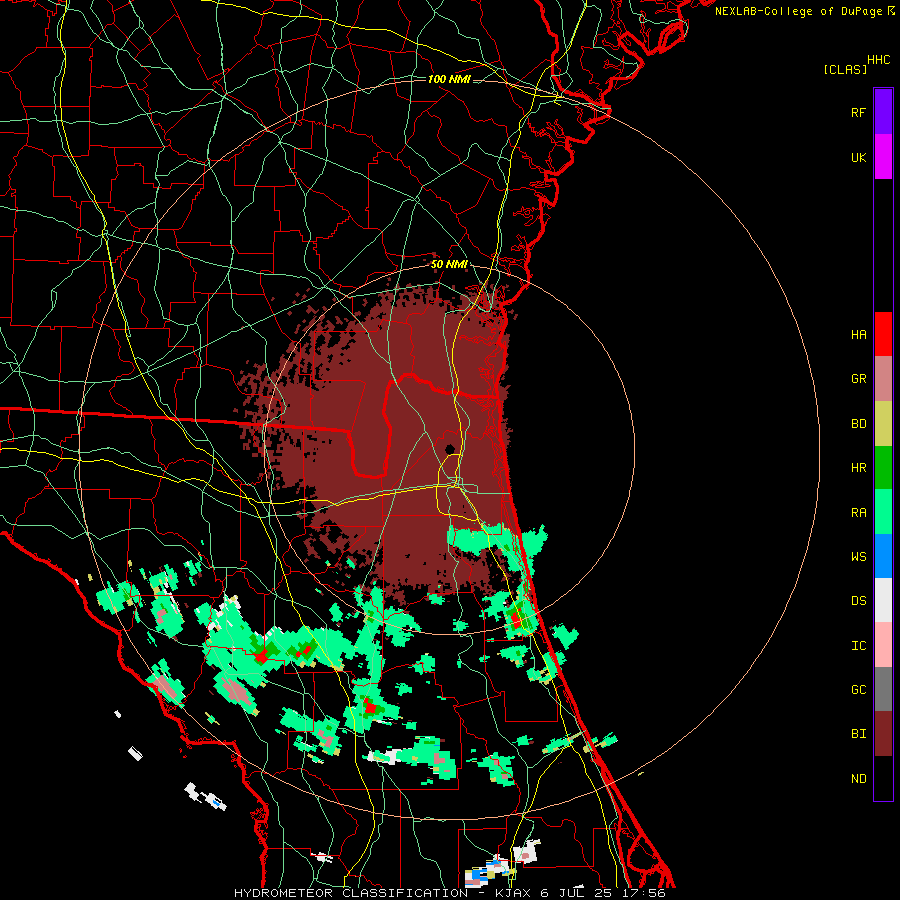Select the GC gray legend swatch

[x=883, y=689]
